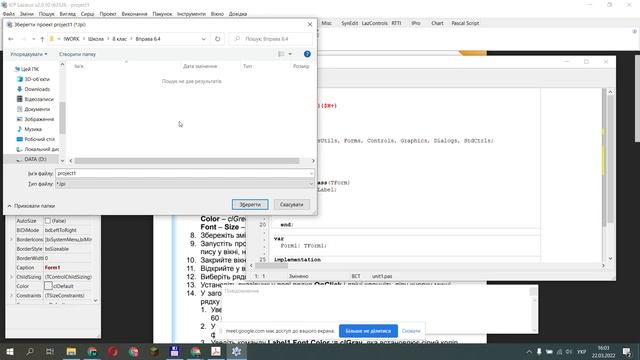Go up one folder level

tap(42, 39)
